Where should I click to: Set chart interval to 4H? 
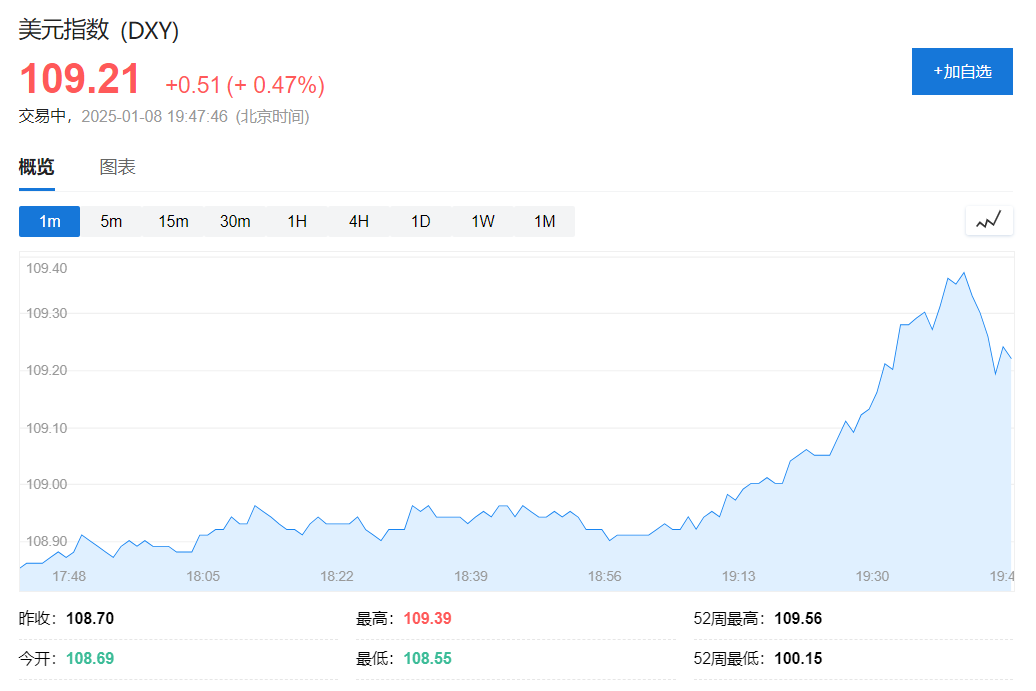tap(359, 221)
